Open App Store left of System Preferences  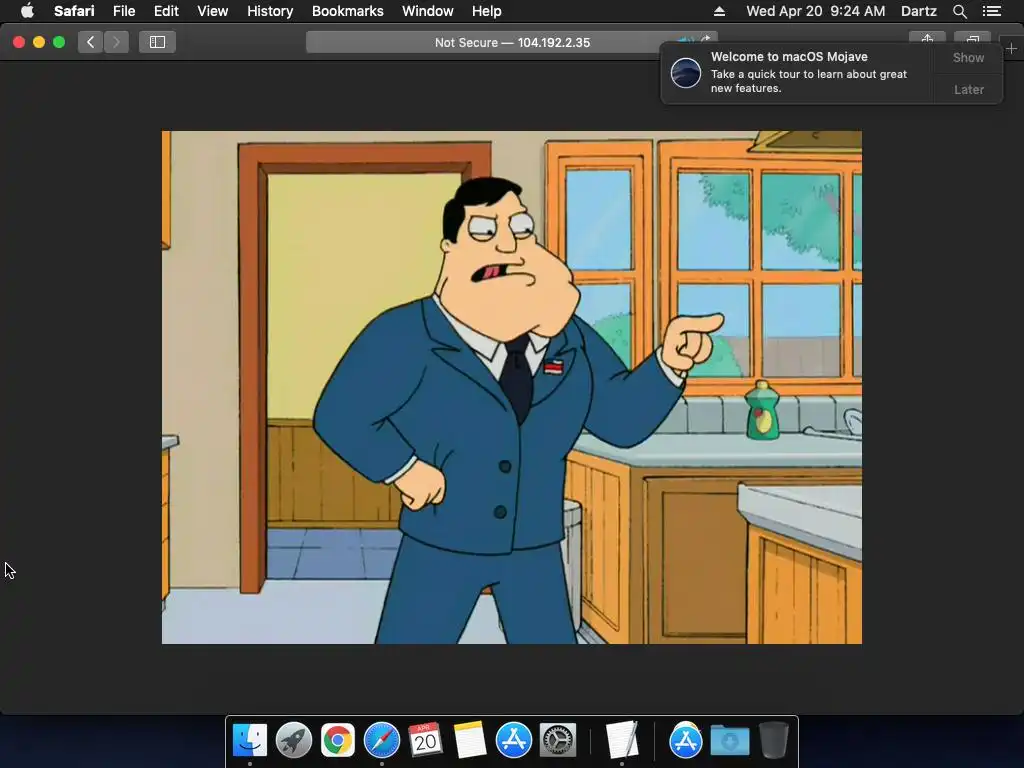[x=513, y=740]
